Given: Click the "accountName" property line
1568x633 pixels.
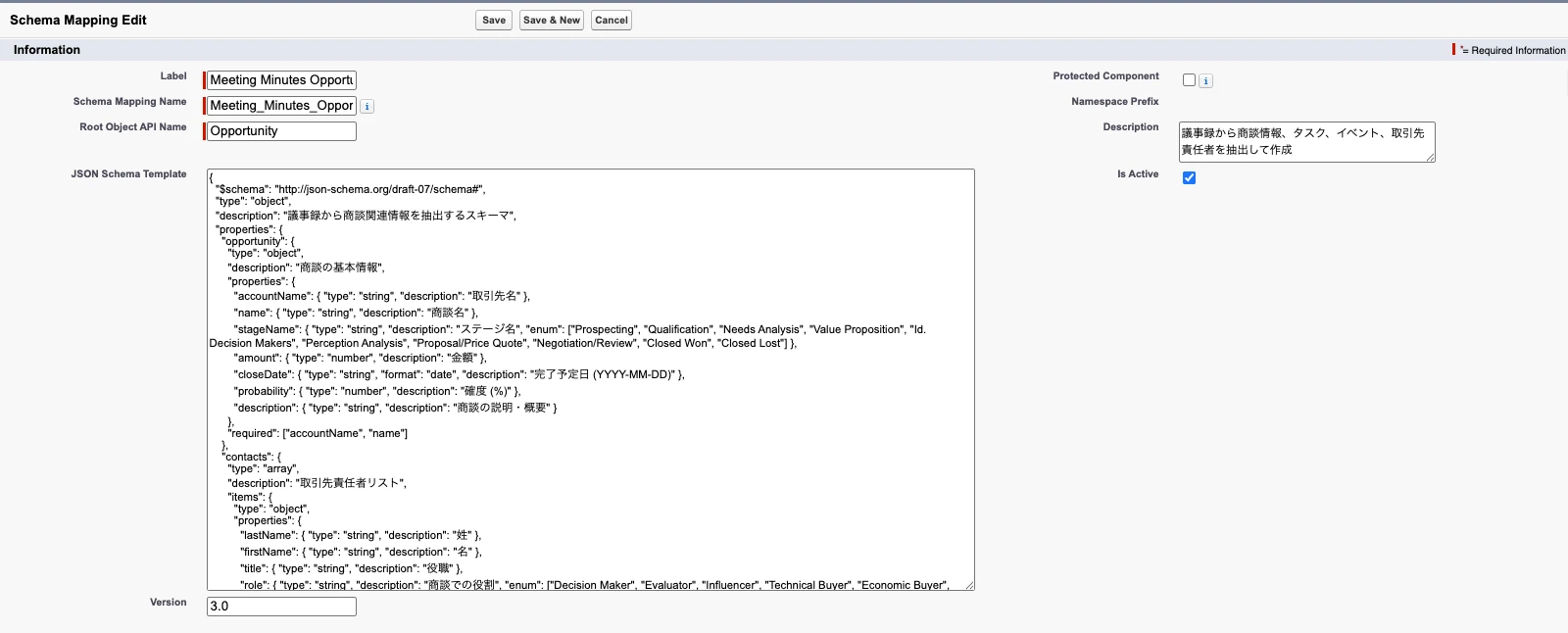Looking at the screenshot, I should [x=381, y=296].
